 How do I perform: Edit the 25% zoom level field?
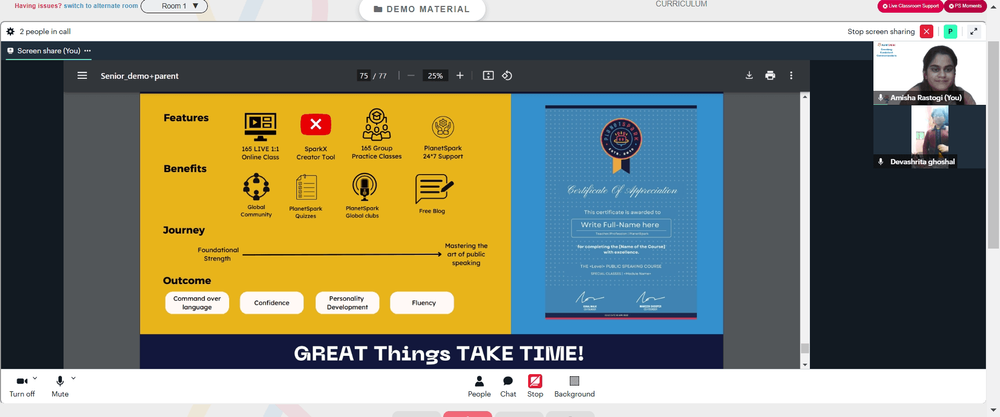(x=436, y=75)
